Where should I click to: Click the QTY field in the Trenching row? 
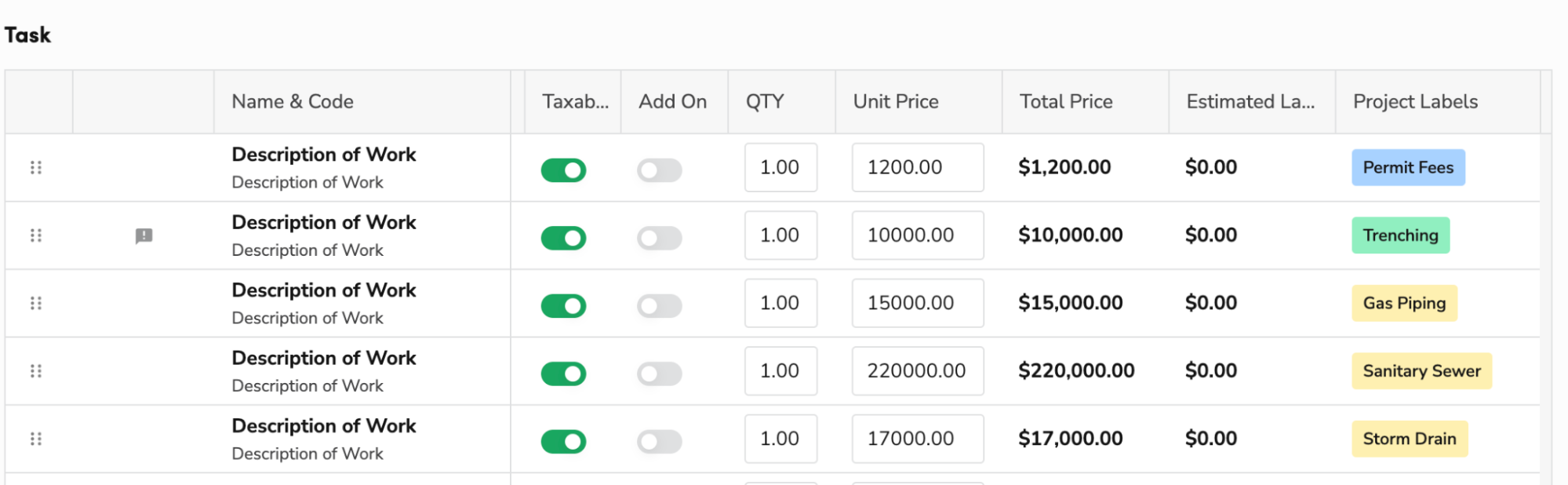[781, 235]
